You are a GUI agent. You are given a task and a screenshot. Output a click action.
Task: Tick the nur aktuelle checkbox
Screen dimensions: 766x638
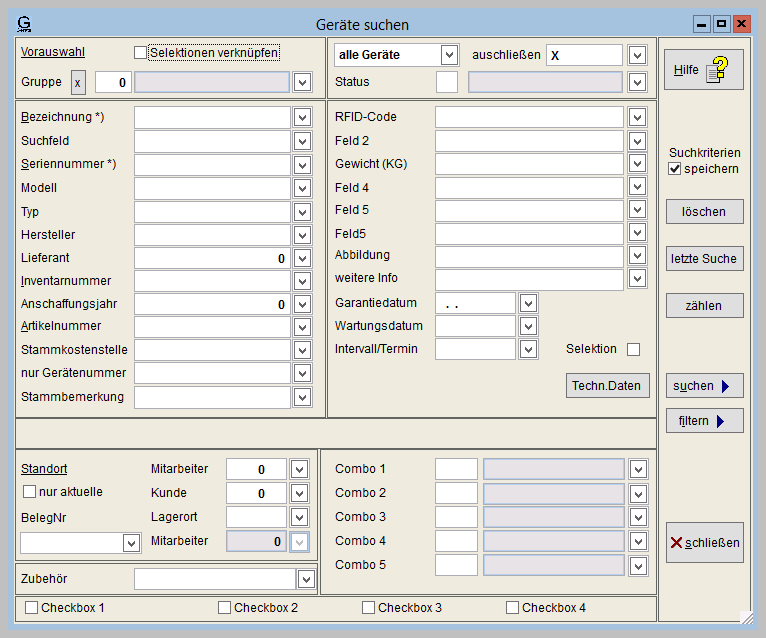pos(29,492)
